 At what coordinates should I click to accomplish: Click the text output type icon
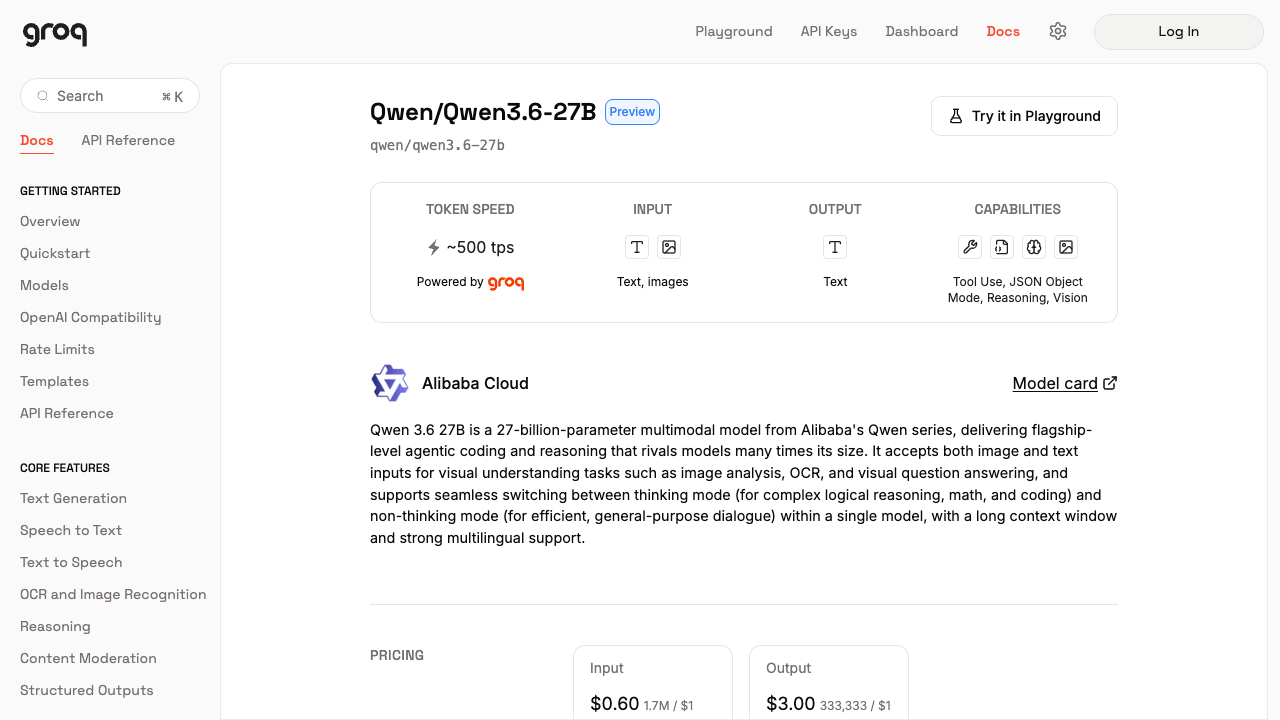click(x=835, y=247)
